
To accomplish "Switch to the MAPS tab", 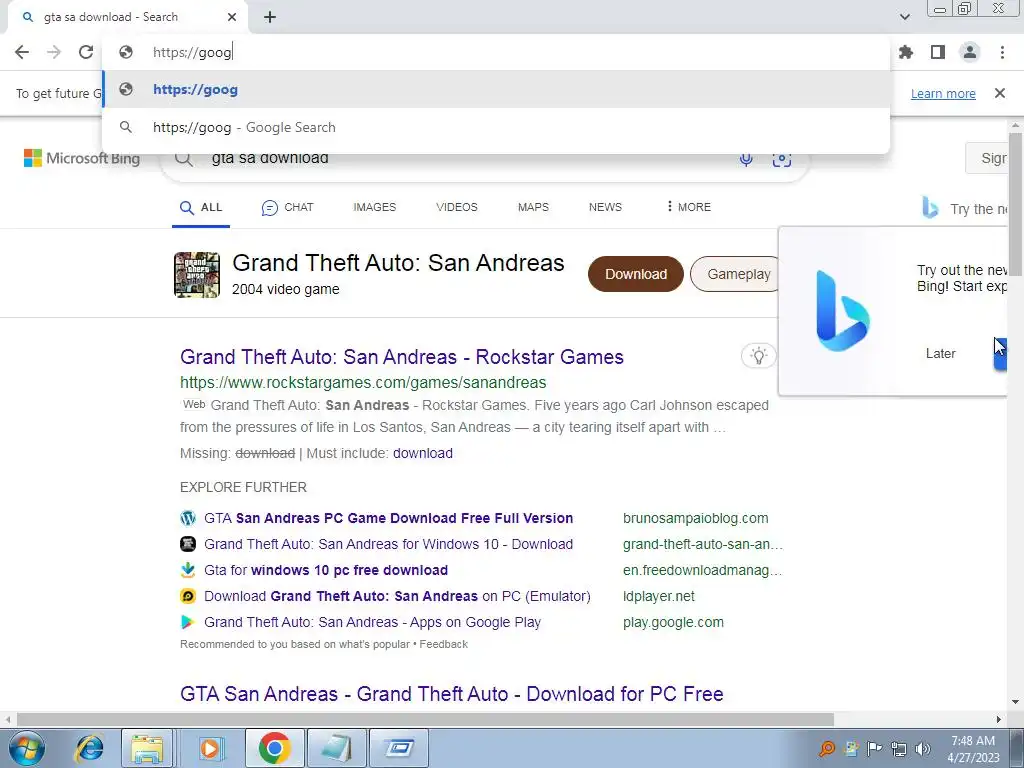I will (x=533, y=207).
